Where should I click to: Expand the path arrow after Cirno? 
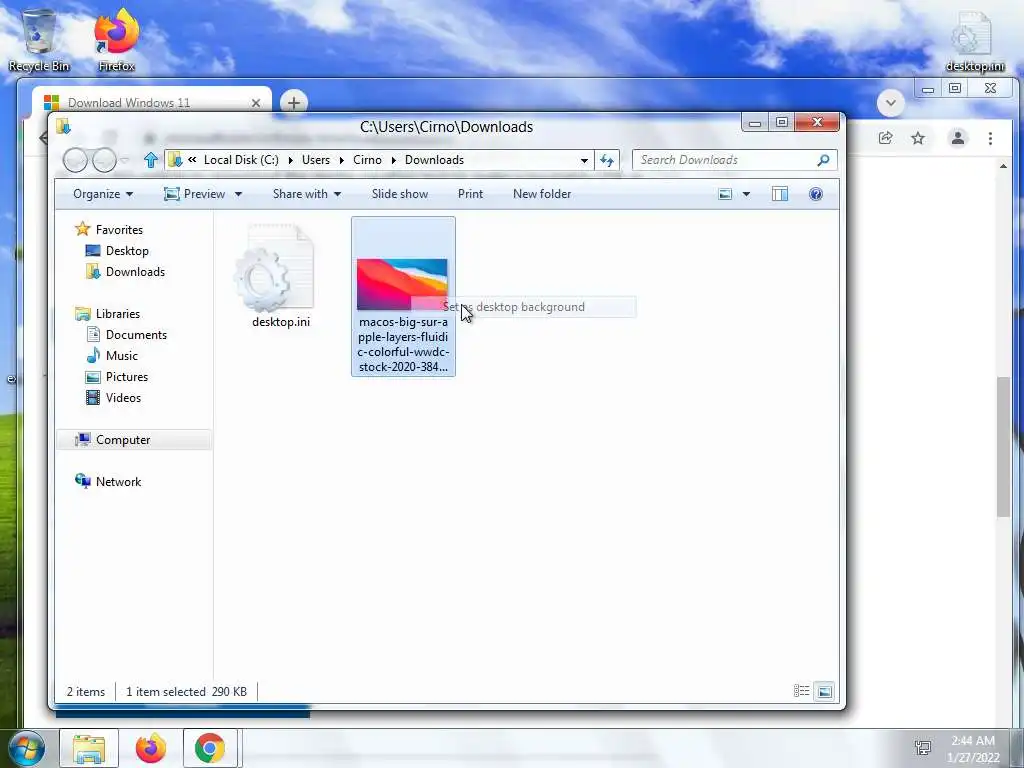pyautogui.click(x=394, y=160)
